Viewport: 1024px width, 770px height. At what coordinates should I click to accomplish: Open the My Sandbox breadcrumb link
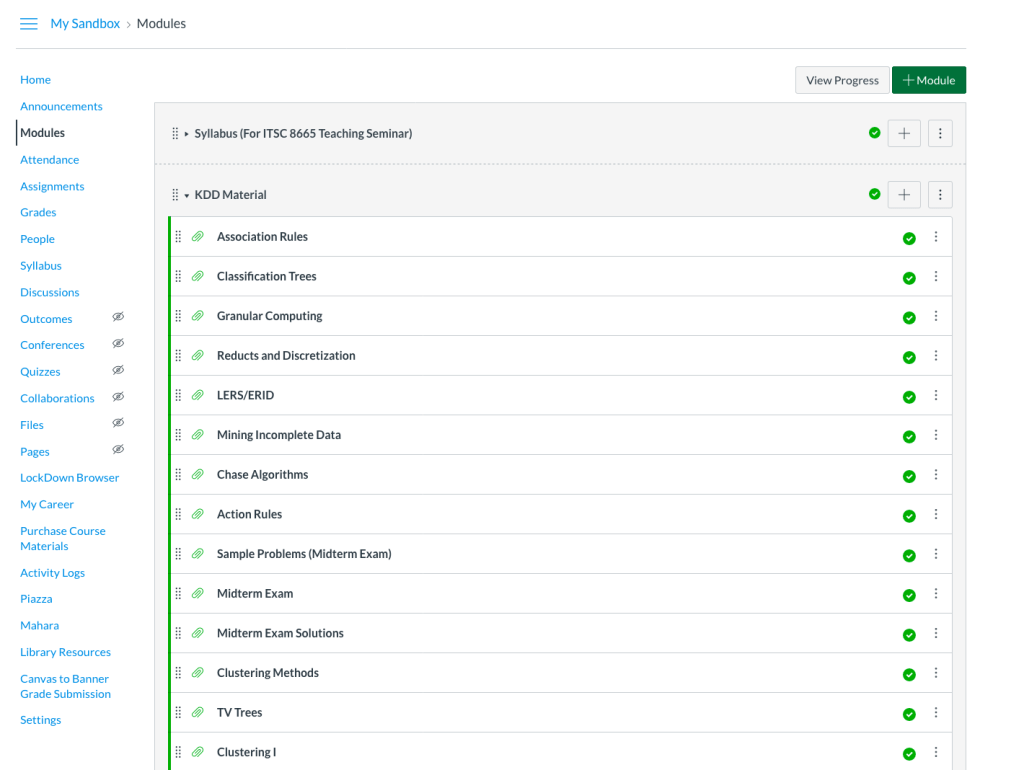pos(85,24)
